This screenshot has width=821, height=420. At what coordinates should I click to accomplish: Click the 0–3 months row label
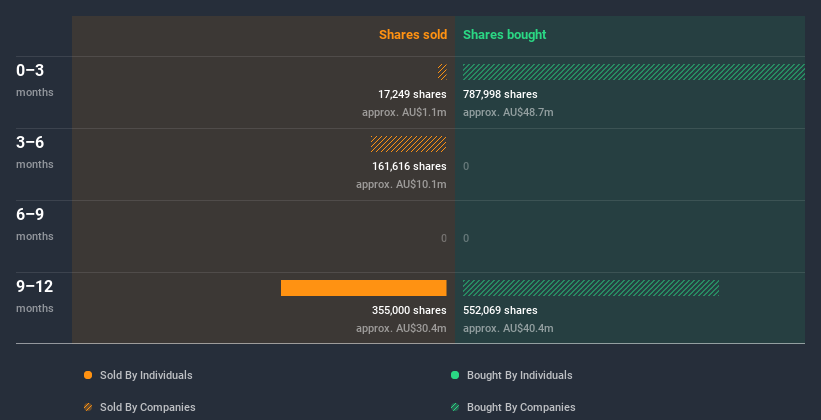(35, 80)
